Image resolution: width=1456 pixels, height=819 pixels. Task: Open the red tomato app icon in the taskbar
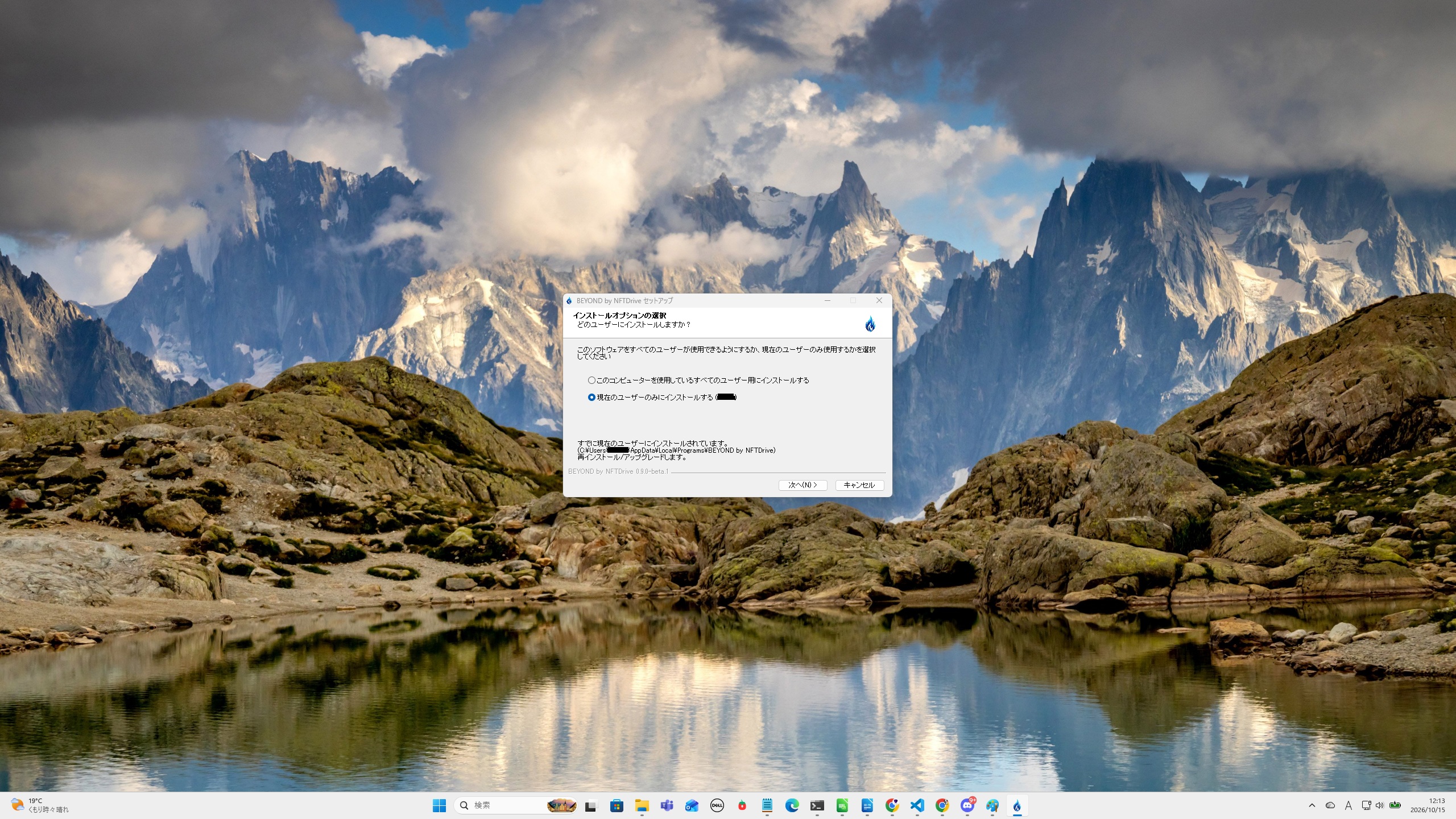pyautogui.click(x=742, y=805)
